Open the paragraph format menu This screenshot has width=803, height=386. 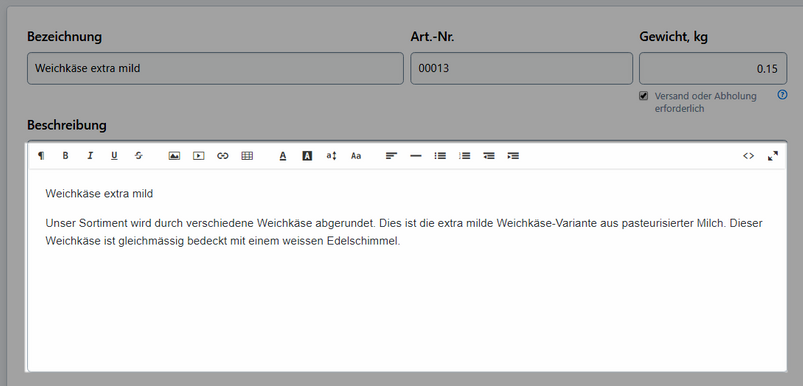point(41,156)
